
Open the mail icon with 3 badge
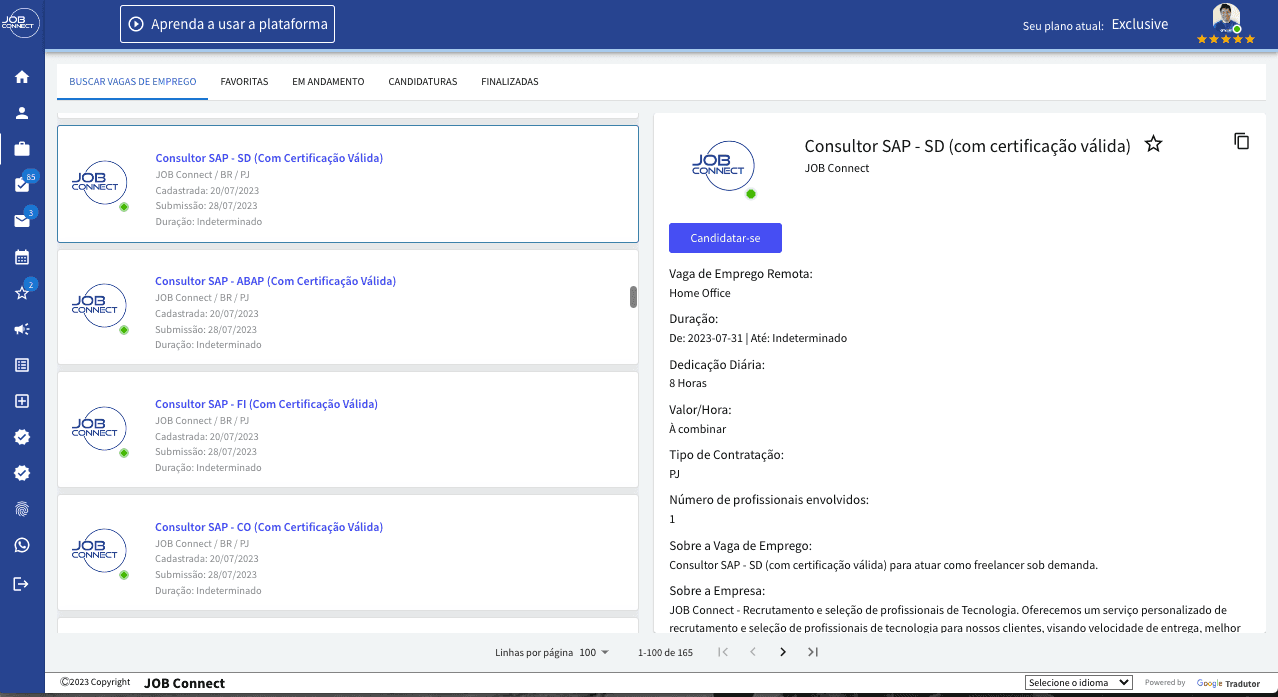22,220
